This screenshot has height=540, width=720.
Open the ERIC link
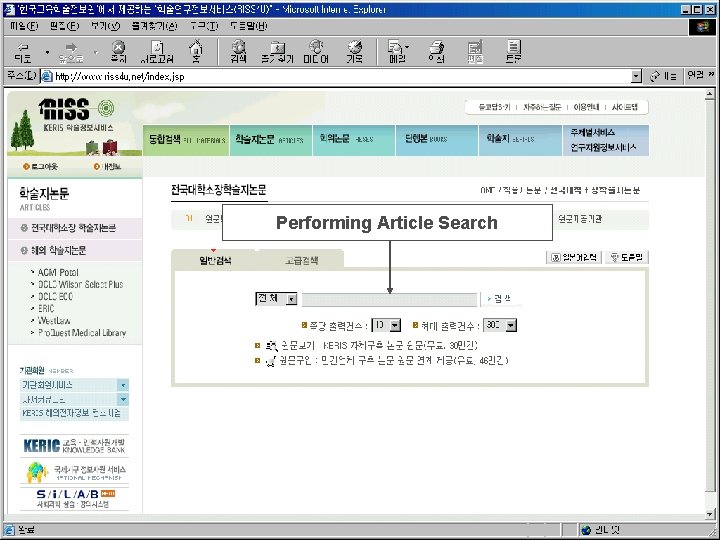tap(46, 308)
